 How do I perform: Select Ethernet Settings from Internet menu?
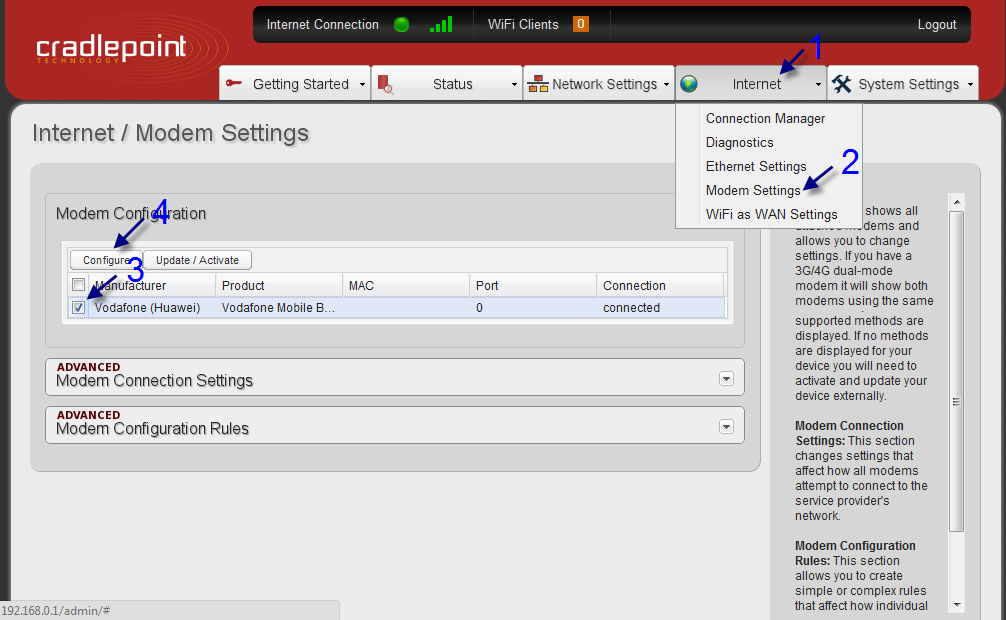(x=756, y=166)
